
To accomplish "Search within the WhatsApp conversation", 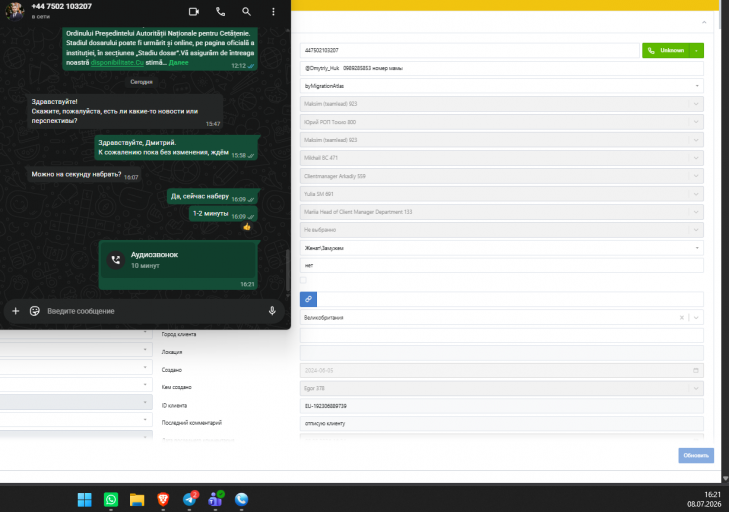I will coord(246,12).
